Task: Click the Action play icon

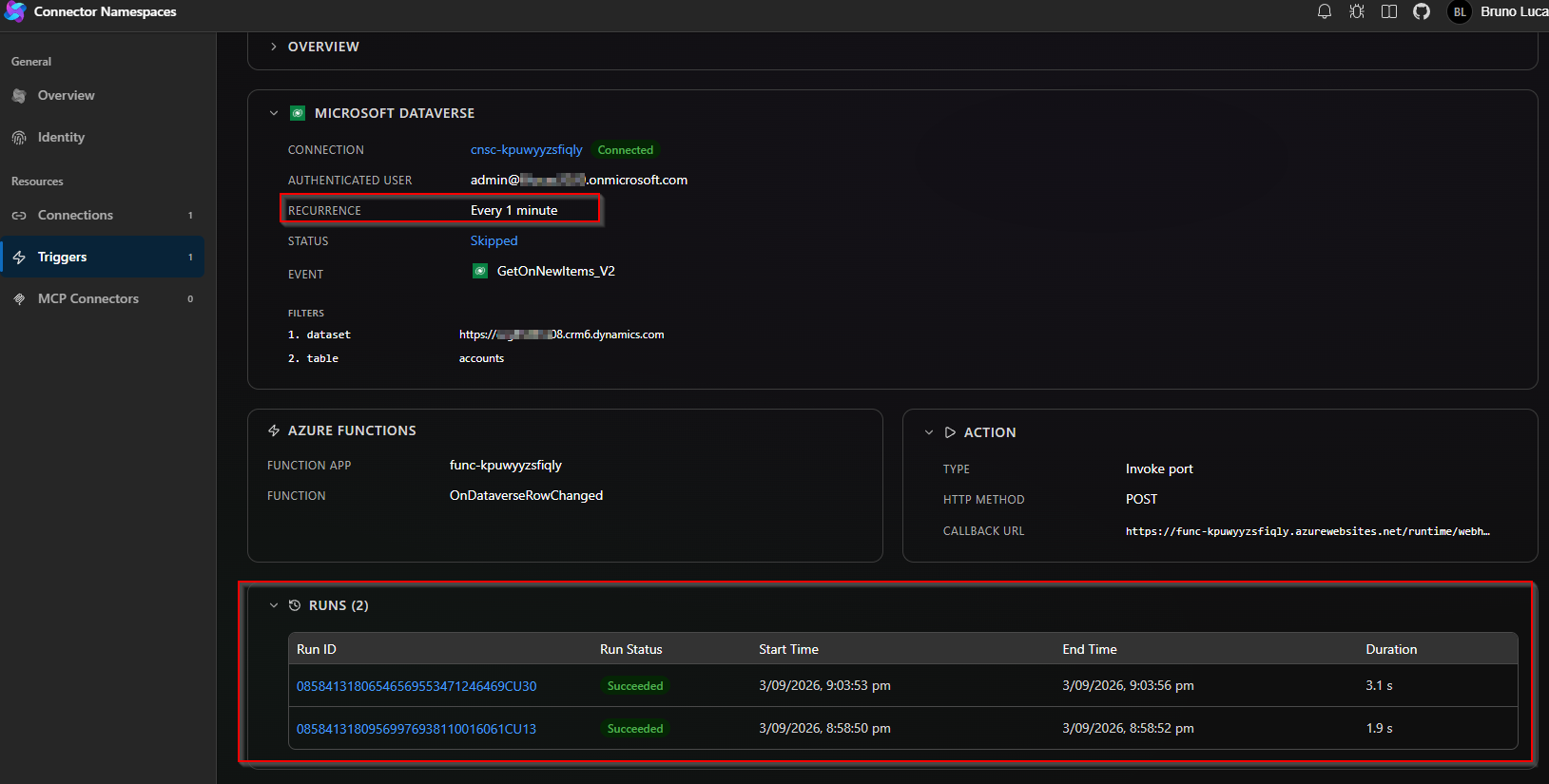Action: pyautogui.click(x=950, y=432)
